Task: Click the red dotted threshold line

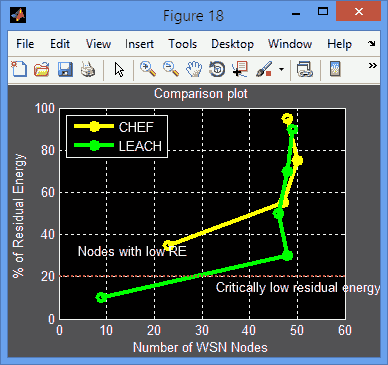Action: click(202, 276)
